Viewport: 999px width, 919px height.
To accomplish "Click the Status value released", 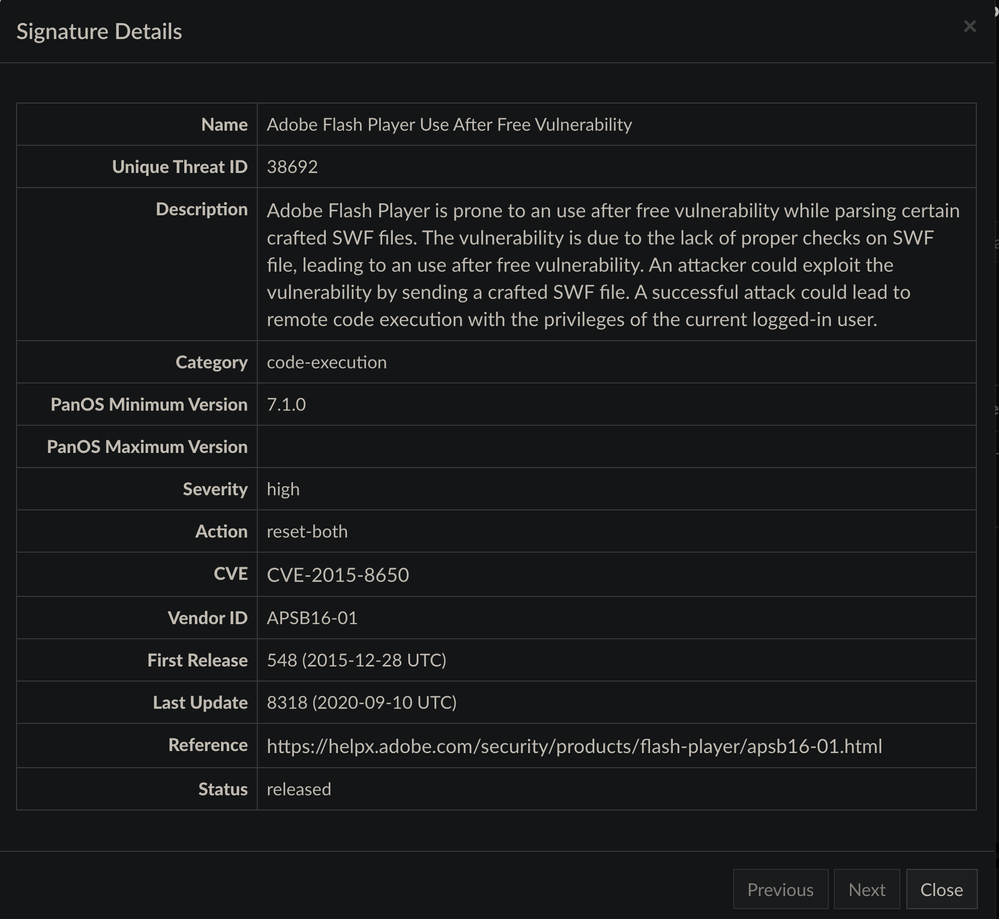I will (x=299, y=789).
